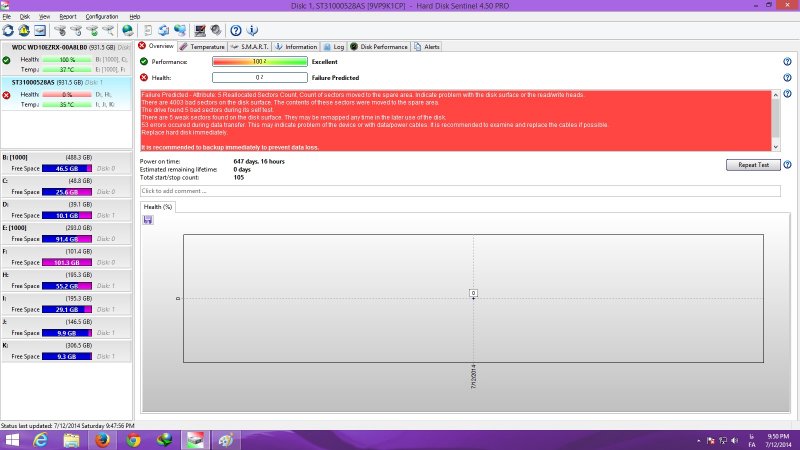Select the Health (%) graph tab
This screenshot has width=800, height=450.
(158, 207)
